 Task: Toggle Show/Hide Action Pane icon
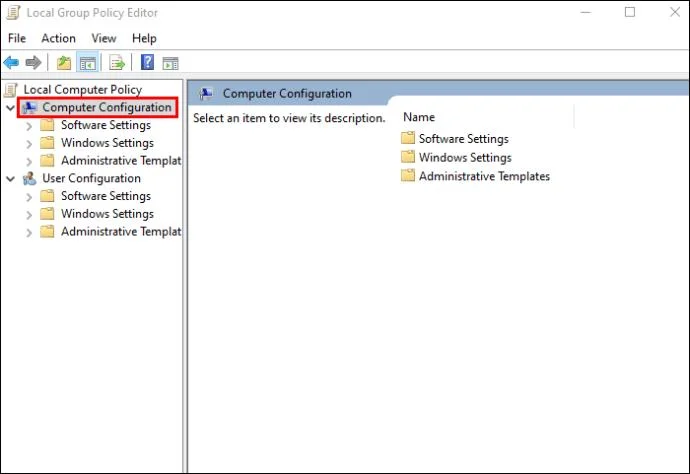coord(170,63)
